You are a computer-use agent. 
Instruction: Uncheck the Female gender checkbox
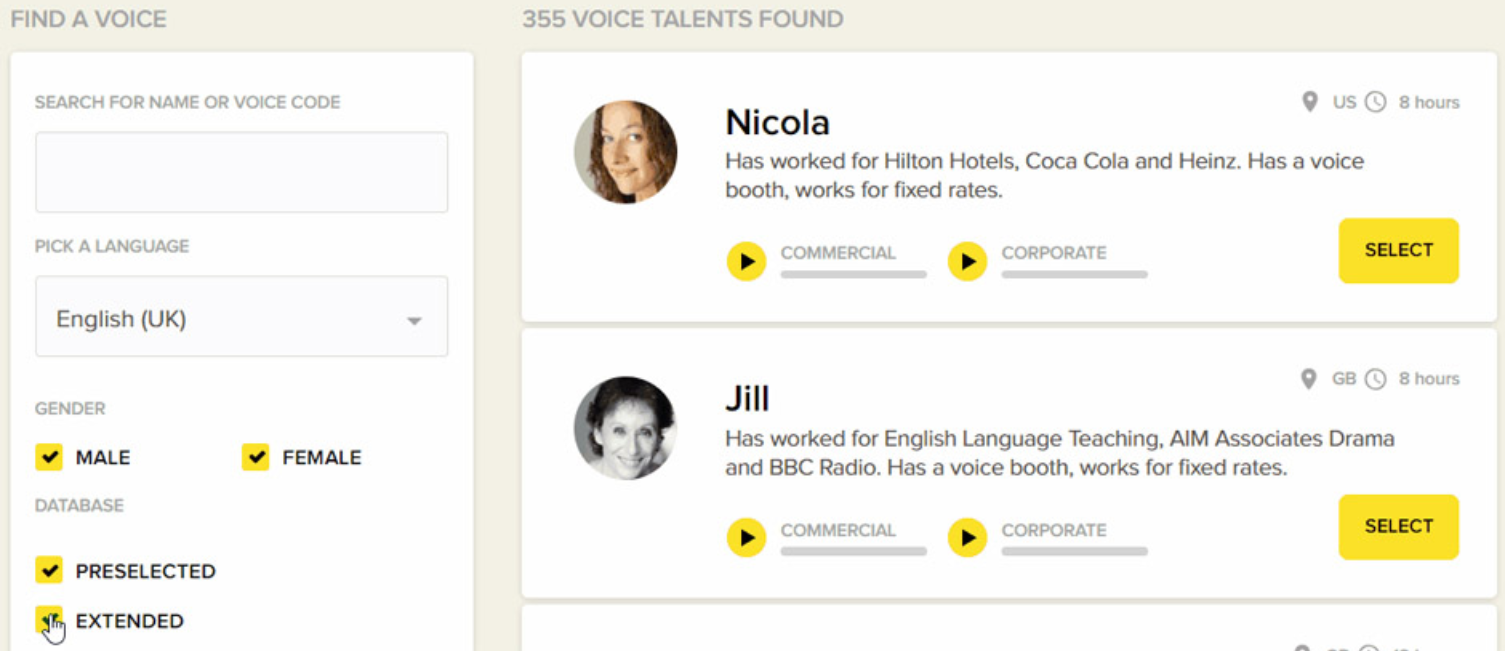click(x=256, y=457)
